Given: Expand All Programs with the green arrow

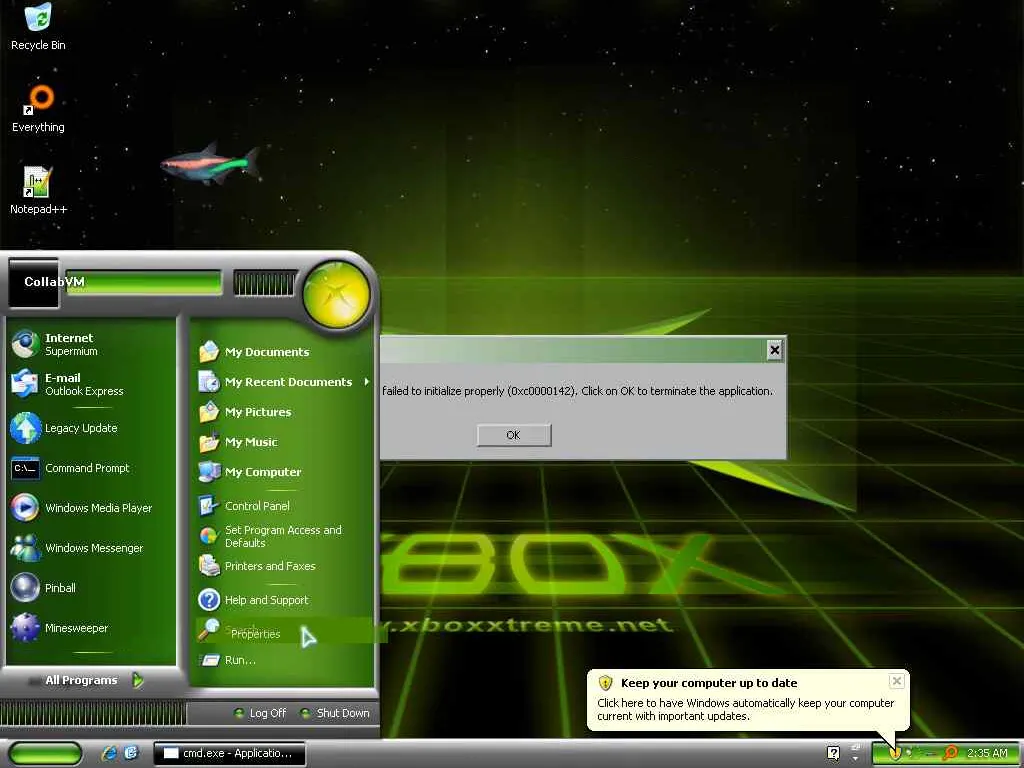Looking at the screenshot, I should coord(138,680).
